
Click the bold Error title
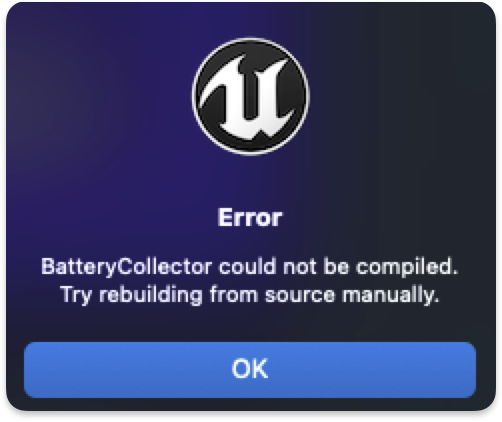click(x=250, y=218)
